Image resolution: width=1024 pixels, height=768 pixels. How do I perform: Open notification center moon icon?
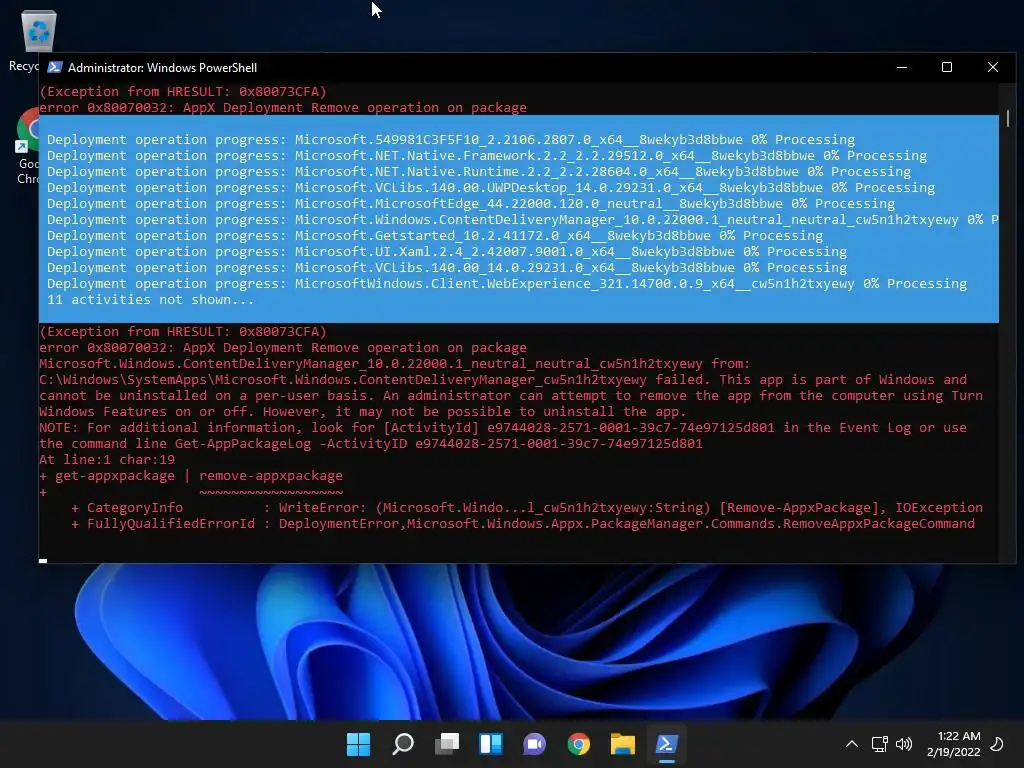pos(997,744)
